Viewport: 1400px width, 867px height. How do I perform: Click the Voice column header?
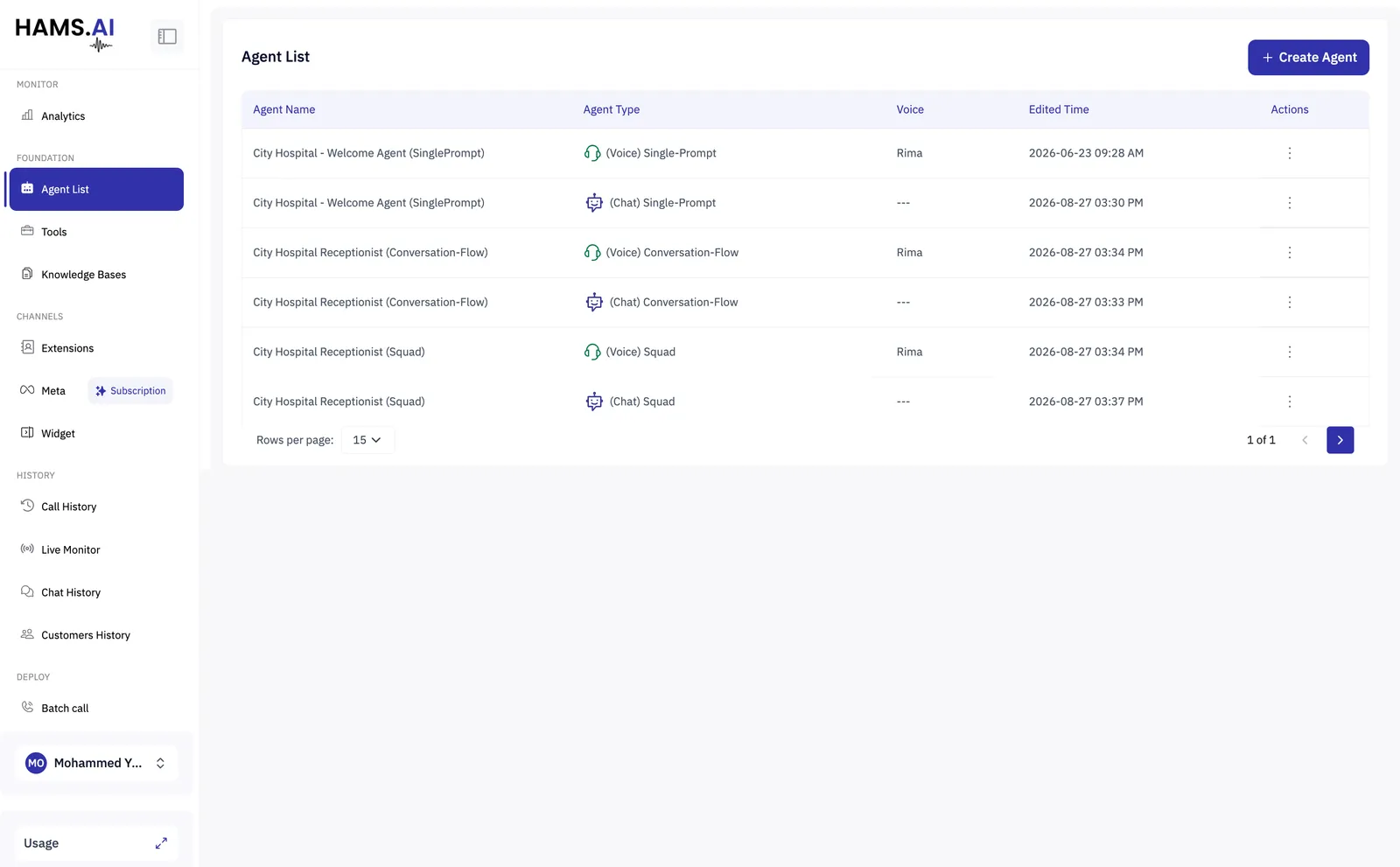910,109
